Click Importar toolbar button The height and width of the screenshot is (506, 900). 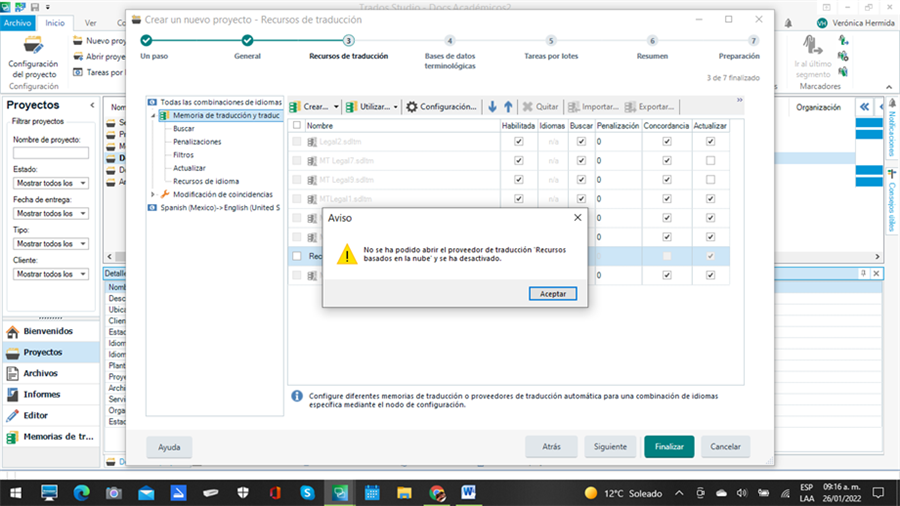593,107
